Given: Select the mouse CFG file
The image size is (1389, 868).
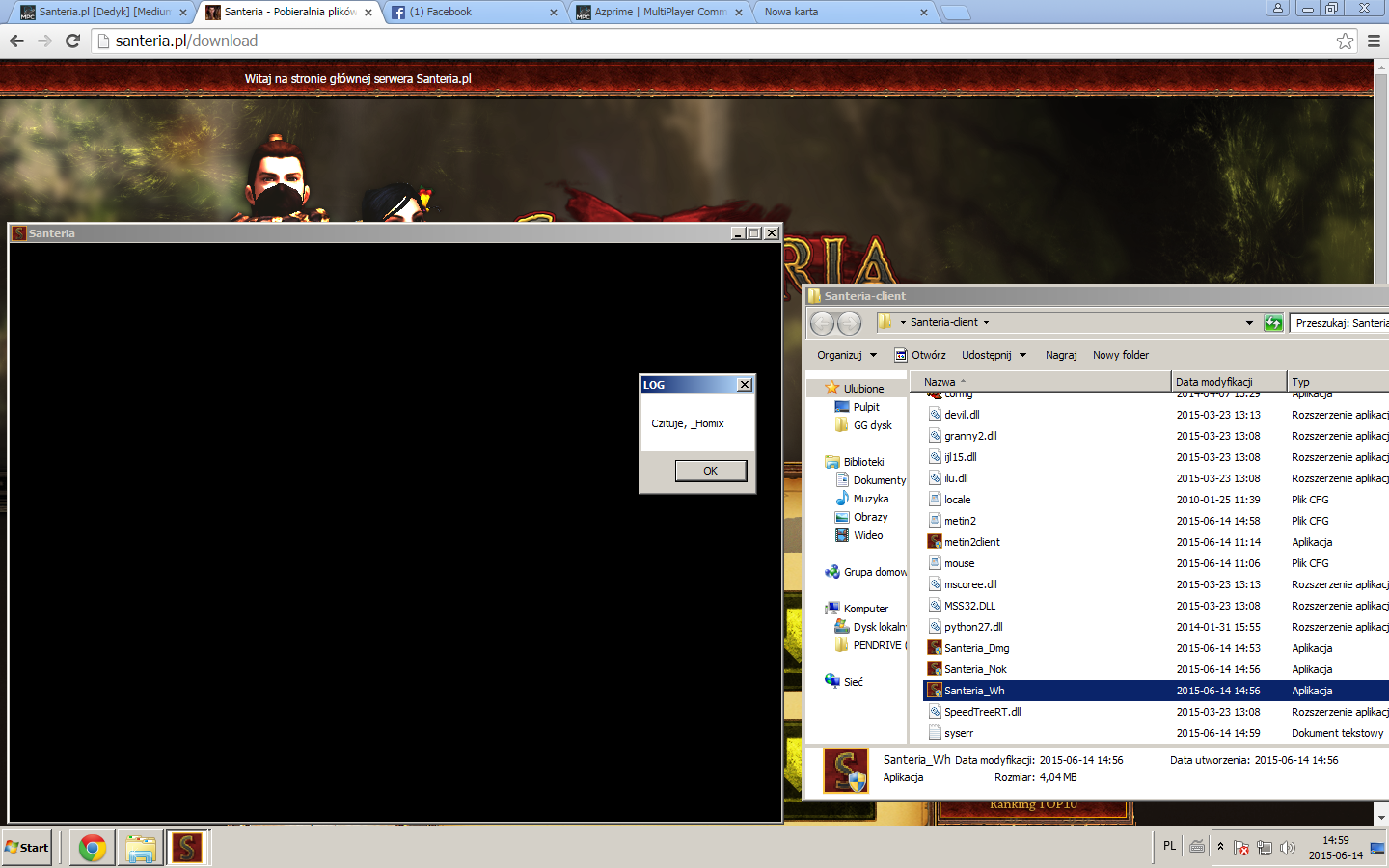Looking at the screenshot, I should tap(959, 563).
